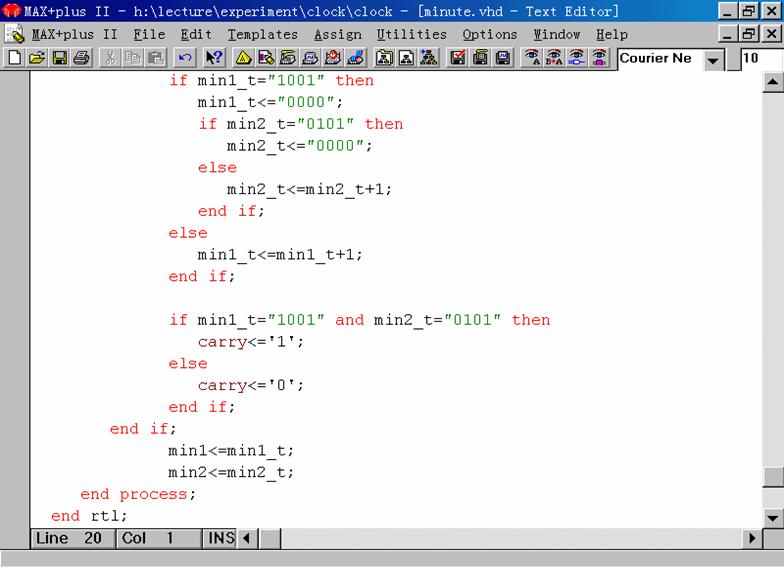The image size is (784, 568).
Task: Open the Utilities menu
Action: pos(412,34)
